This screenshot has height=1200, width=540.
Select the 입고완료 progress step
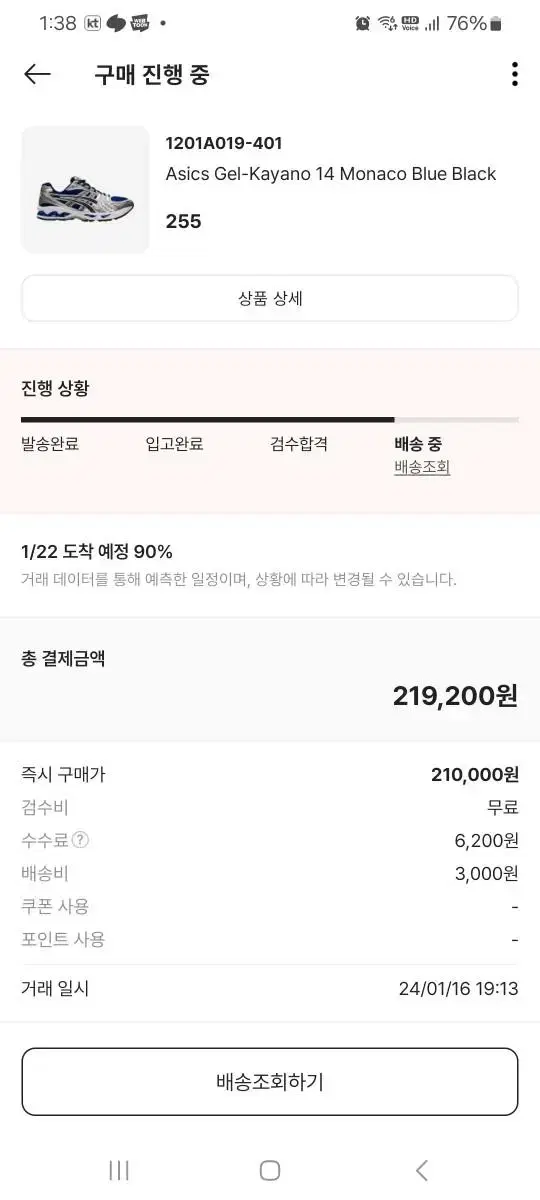pos(174,444)
